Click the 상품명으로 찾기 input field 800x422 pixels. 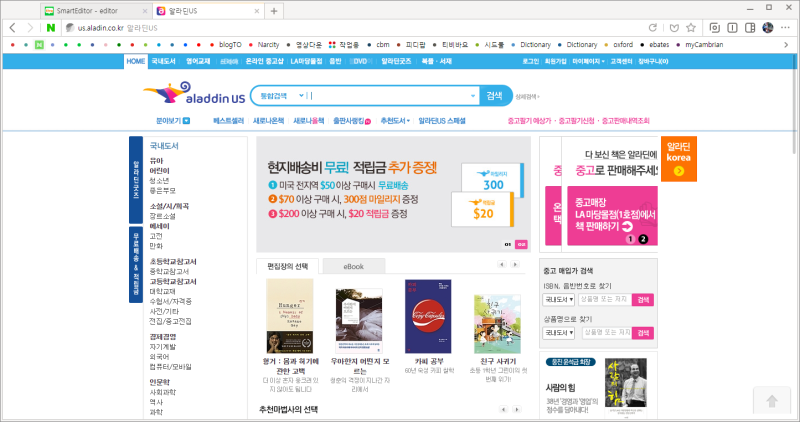pos(605,333)
